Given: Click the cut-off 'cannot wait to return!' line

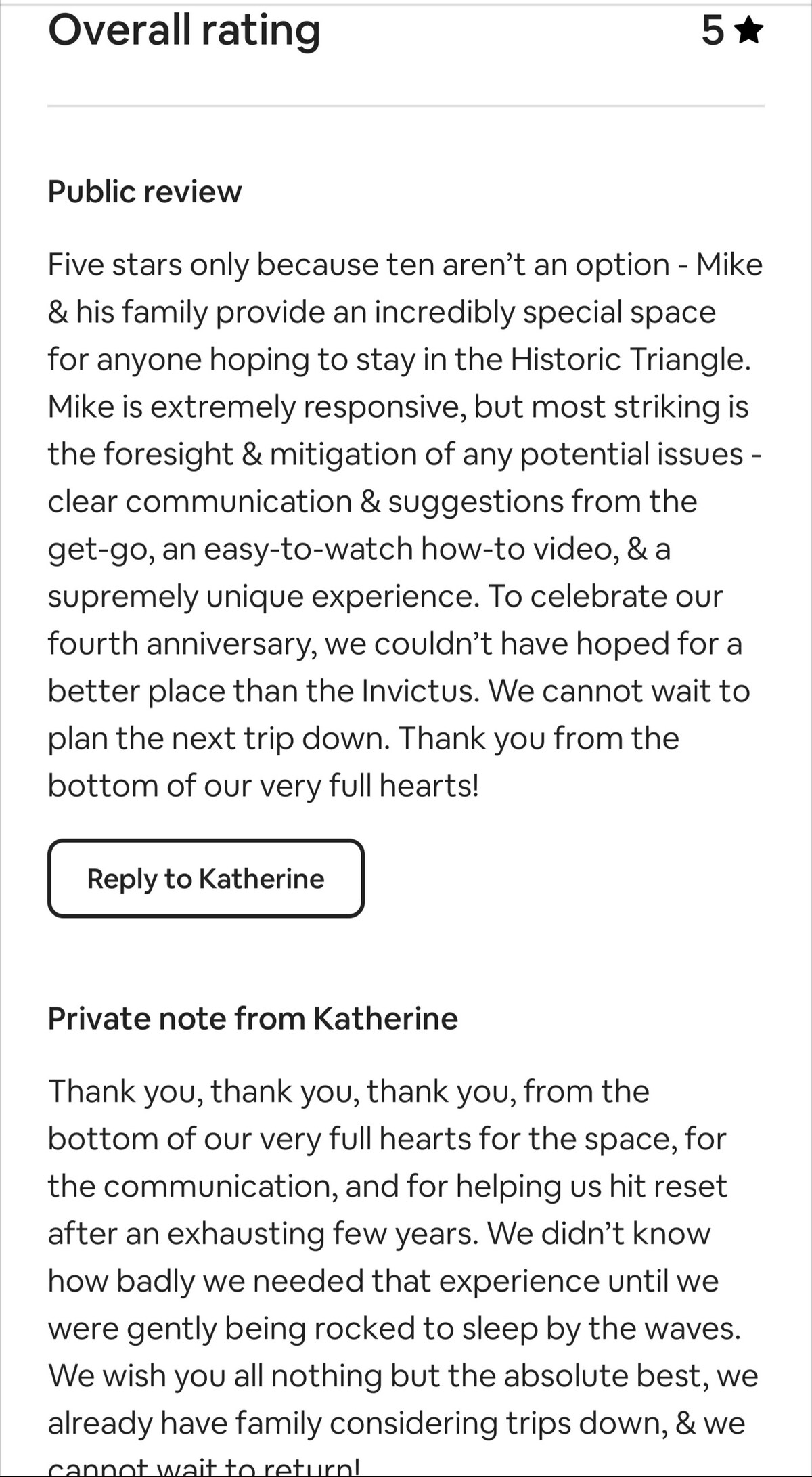Looking at the screenshot, I should [x=203, y=1468].
